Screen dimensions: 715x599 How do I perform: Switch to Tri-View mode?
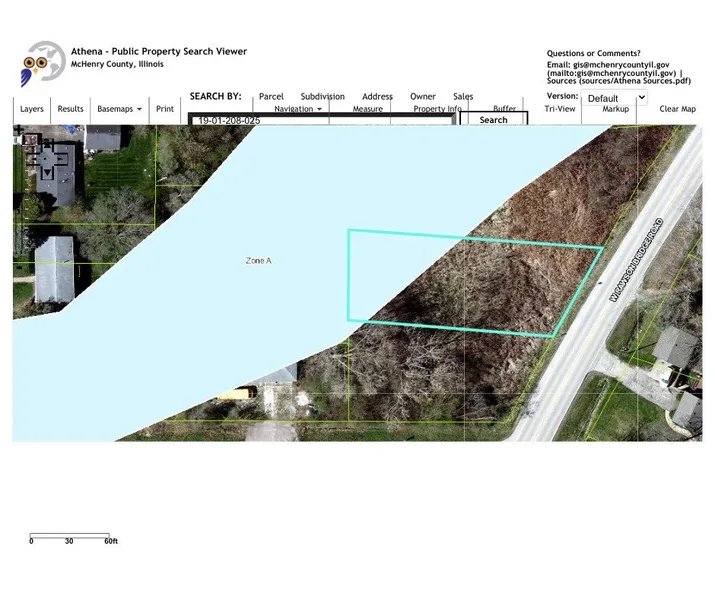pos(560,109)
